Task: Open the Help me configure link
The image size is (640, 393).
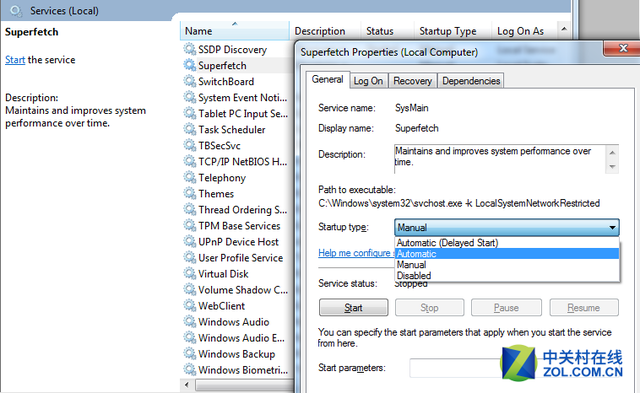Action: [x=356, y=253]
